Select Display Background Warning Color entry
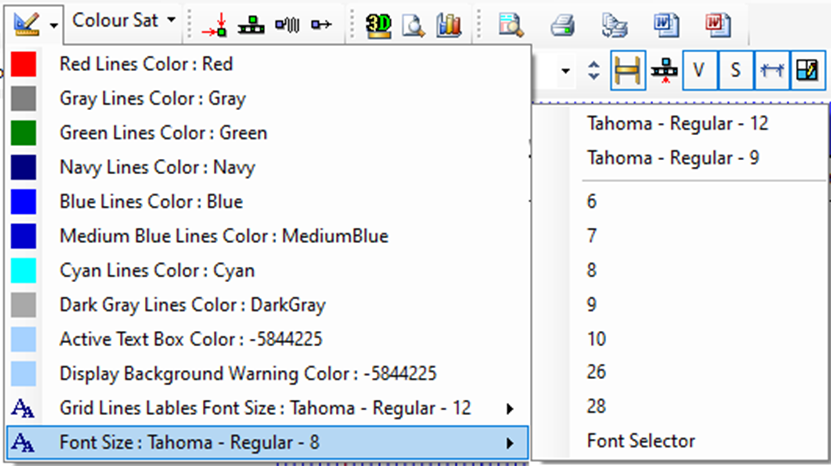This screenshot has width=831, height=466. [x=268, y=374]
